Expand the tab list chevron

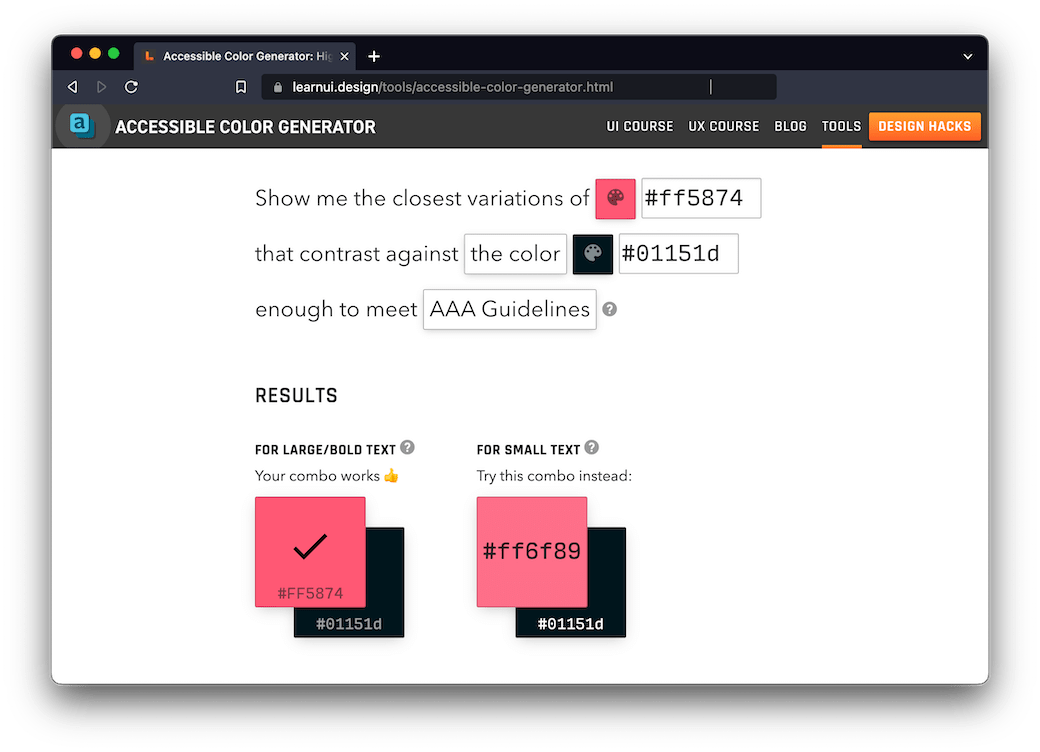[x=968, y=56]
